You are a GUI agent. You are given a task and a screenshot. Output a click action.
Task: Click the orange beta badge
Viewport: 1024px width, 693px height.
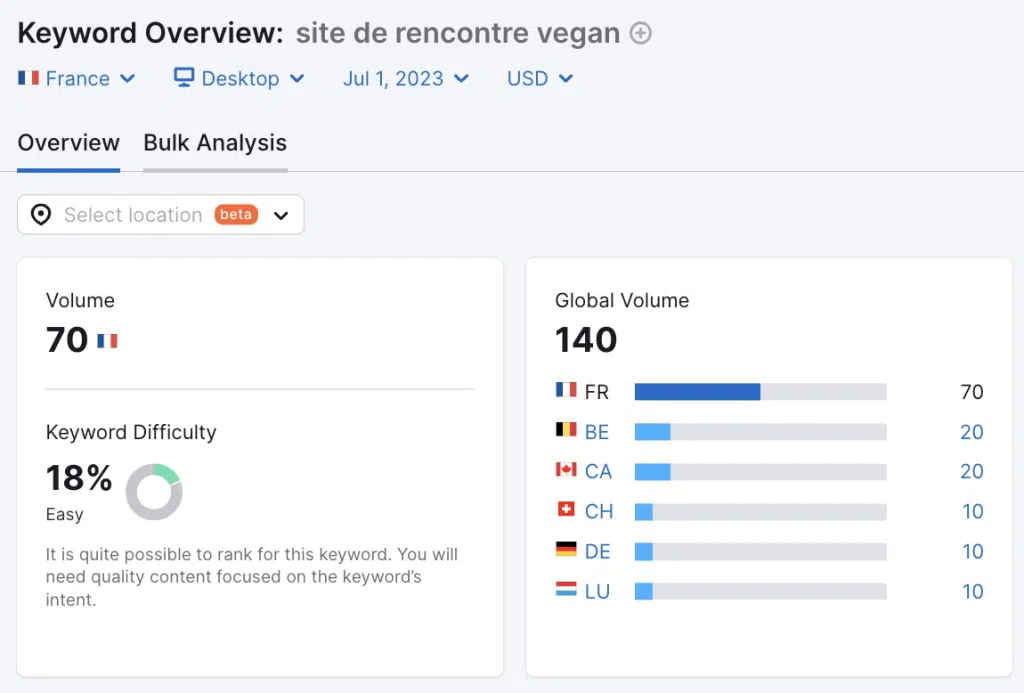coord(236,214)
